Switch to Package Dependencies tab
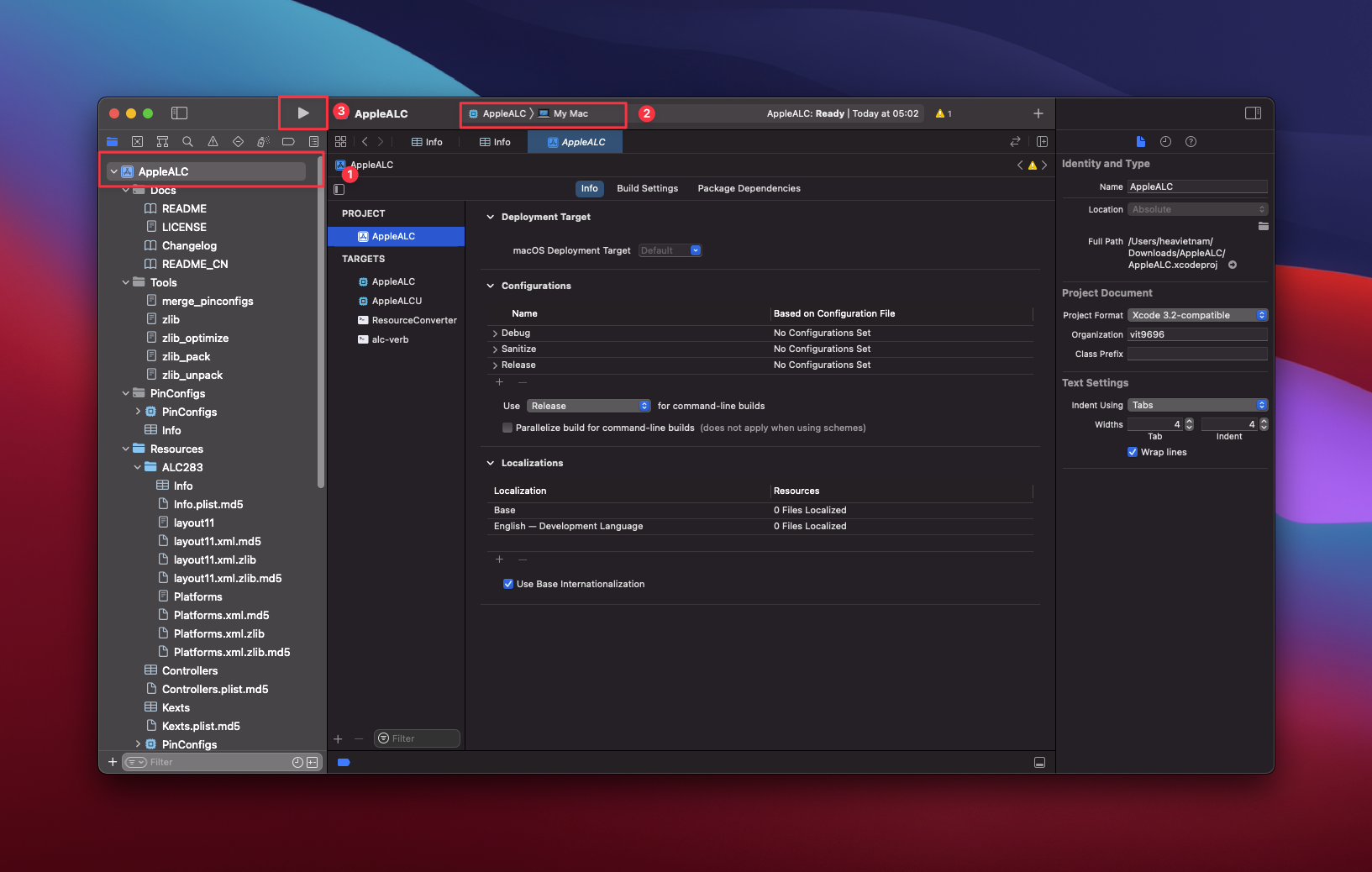Image resolution: width=1372 pixels, height=872 pixels. coord(749,188)
